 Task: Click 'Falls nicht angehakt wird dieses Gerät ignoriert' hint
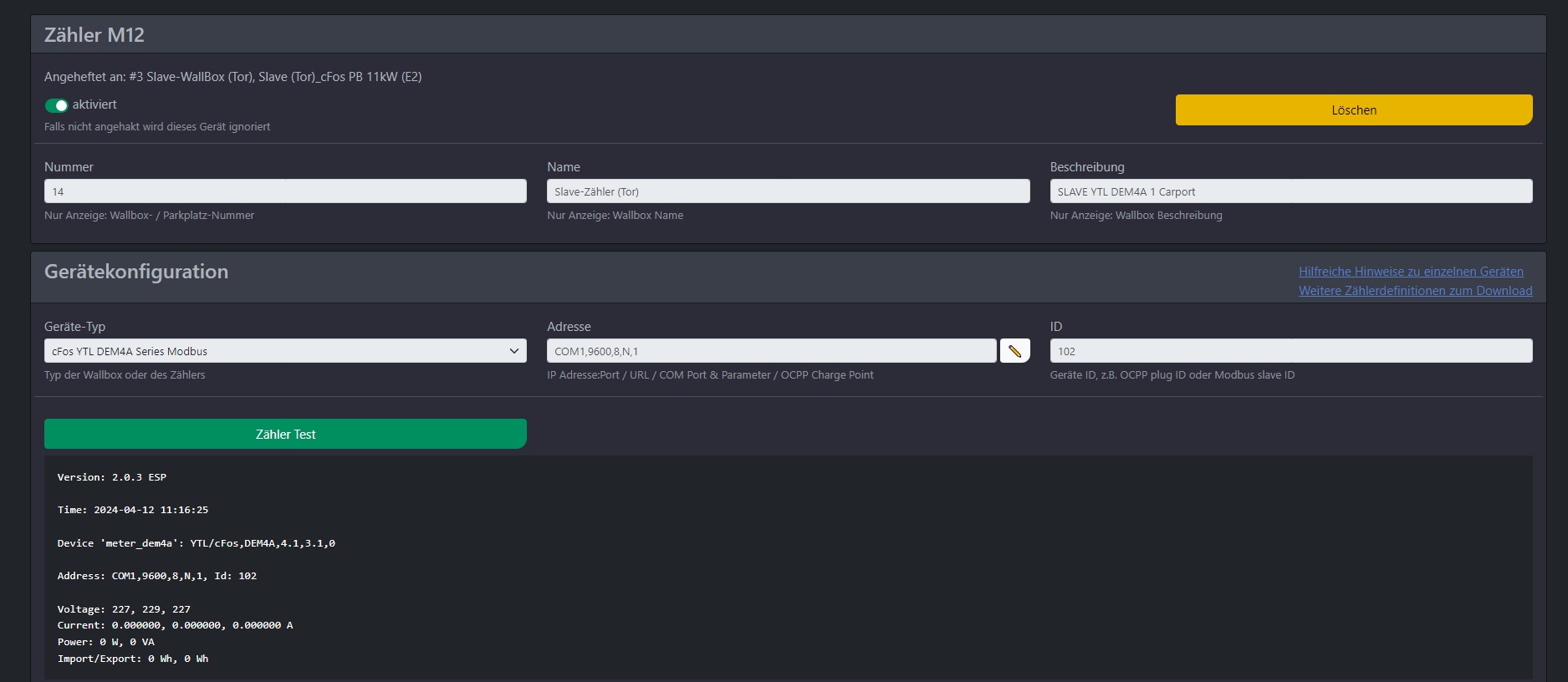(157, 127)
